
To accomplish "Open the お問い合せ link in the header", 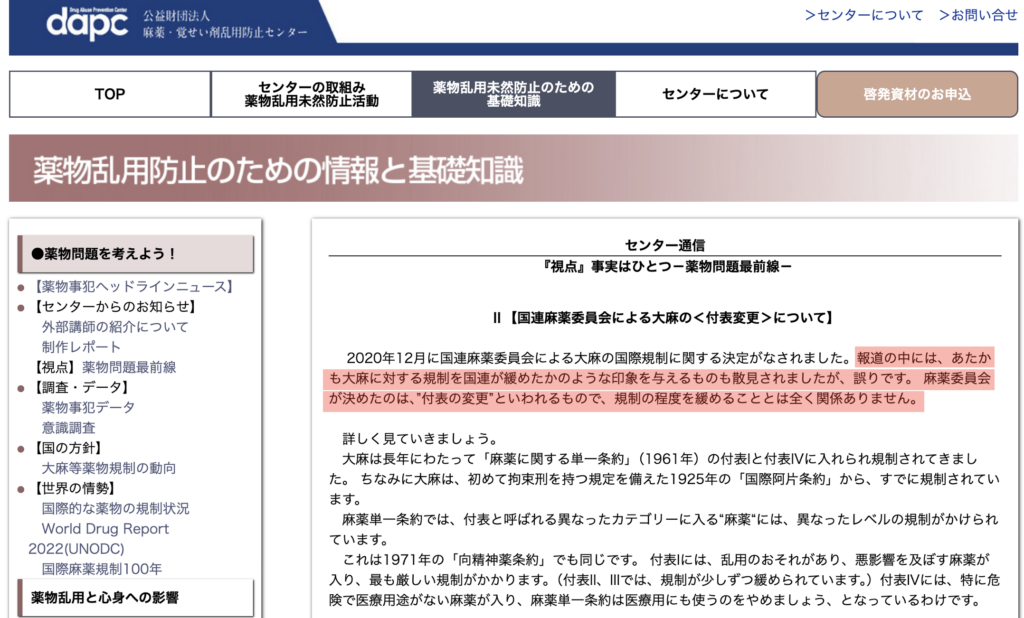I will [x=977, y=15].
